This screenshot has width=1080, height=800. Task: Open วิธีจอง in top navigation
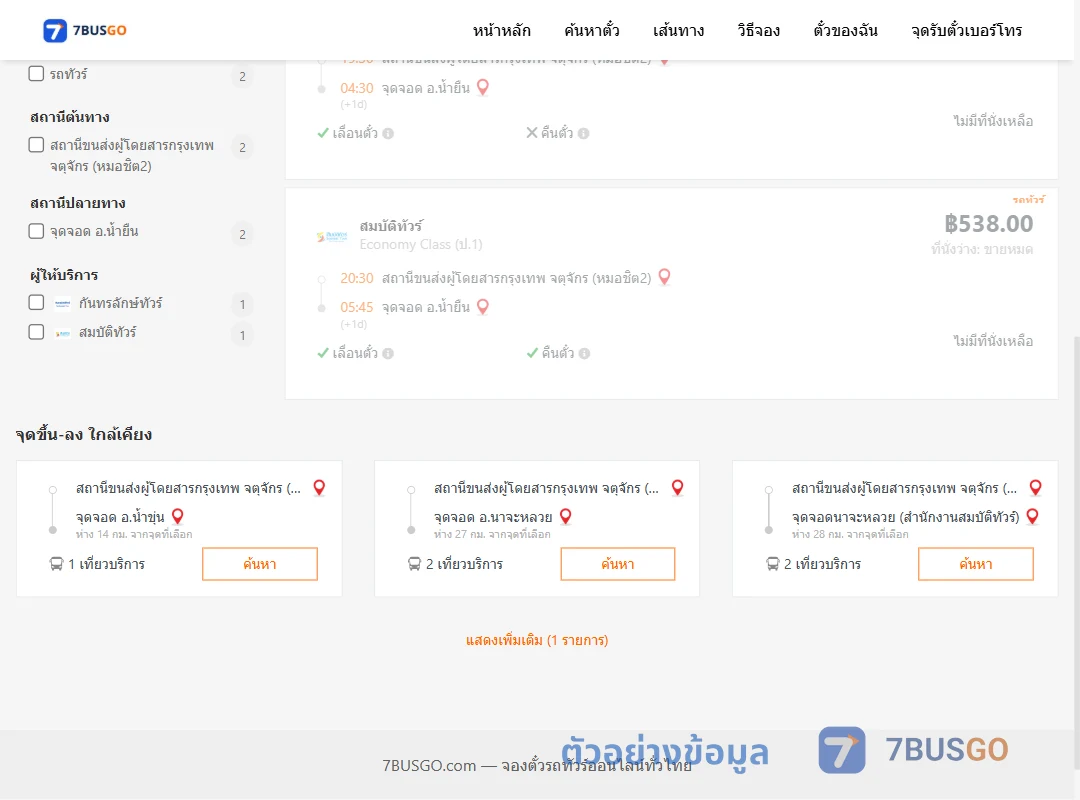pyautogui.click(x=758, y=30)
